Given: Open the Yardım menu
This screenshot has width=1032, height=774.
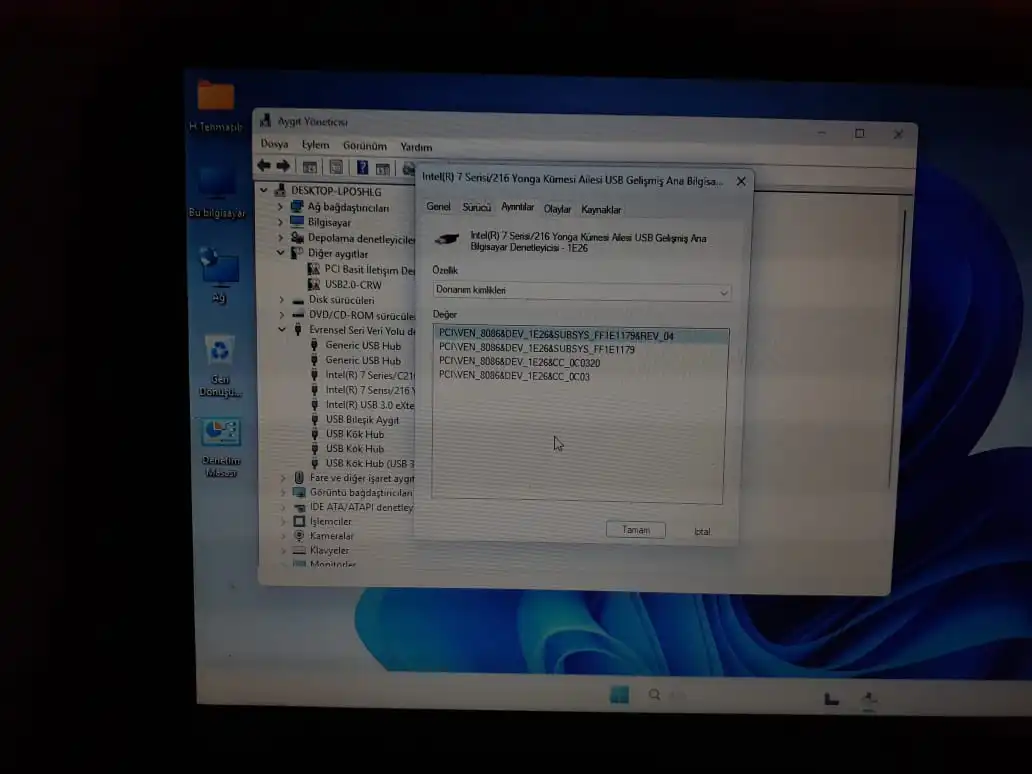Looking at the screenshot, I should 416,147.
